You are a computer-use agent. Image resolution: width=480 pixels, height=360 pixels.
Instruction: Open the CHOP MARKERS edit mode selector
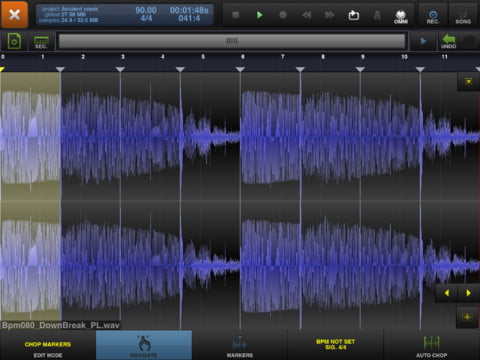48,348
